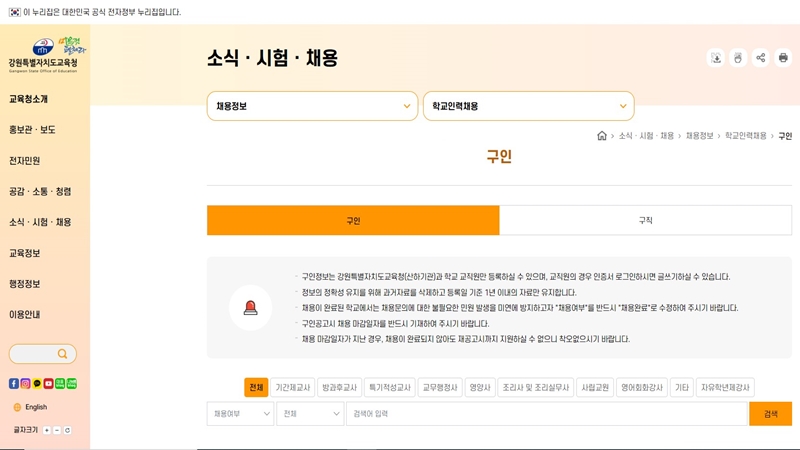This screenshot has height=450, width=800.
Task: Click the red siren notice icon
Action: 251,308
